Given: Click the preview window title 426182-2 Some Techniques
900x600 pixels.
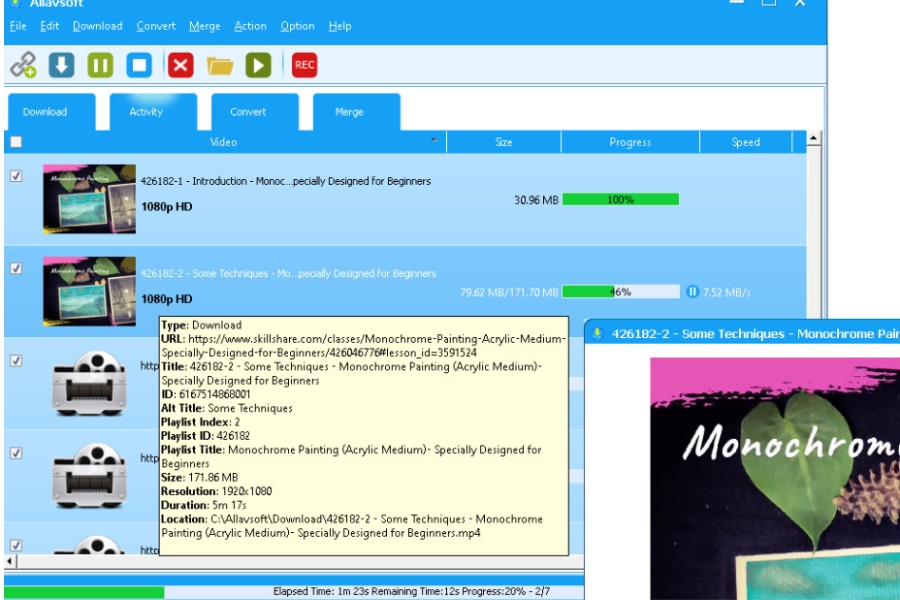Looking at the screenshot, I should point(755,334).
